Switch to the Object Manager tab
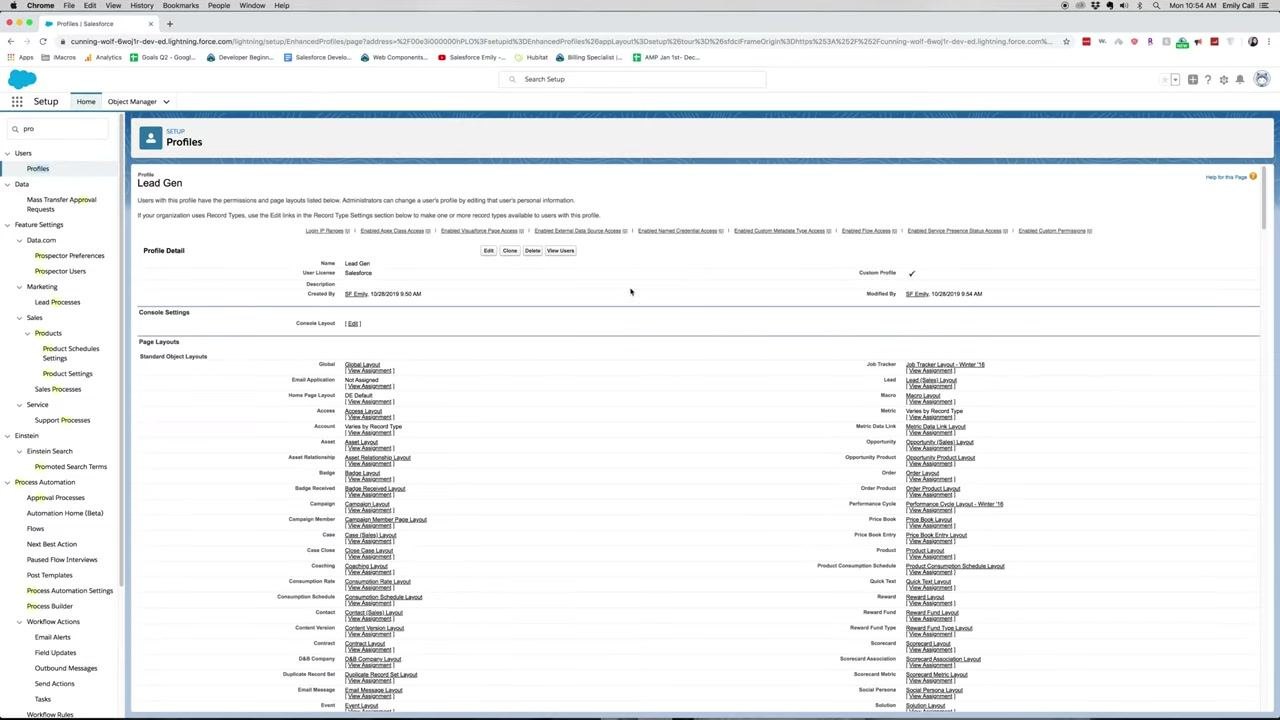The height and width of the screenshot is (720, 1280). tap(132, 102)
